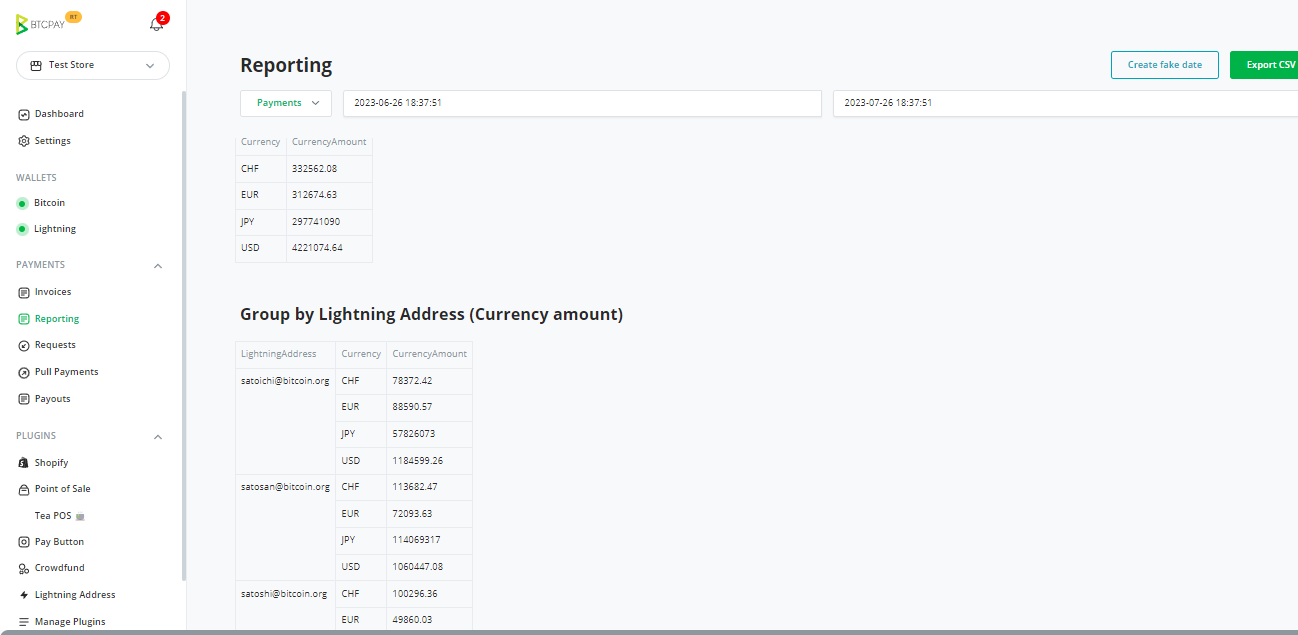Image resolution: width=1298 pixels, height=635 pixels.
Task: Open the Shopify plugin icon
Action: 24,463
